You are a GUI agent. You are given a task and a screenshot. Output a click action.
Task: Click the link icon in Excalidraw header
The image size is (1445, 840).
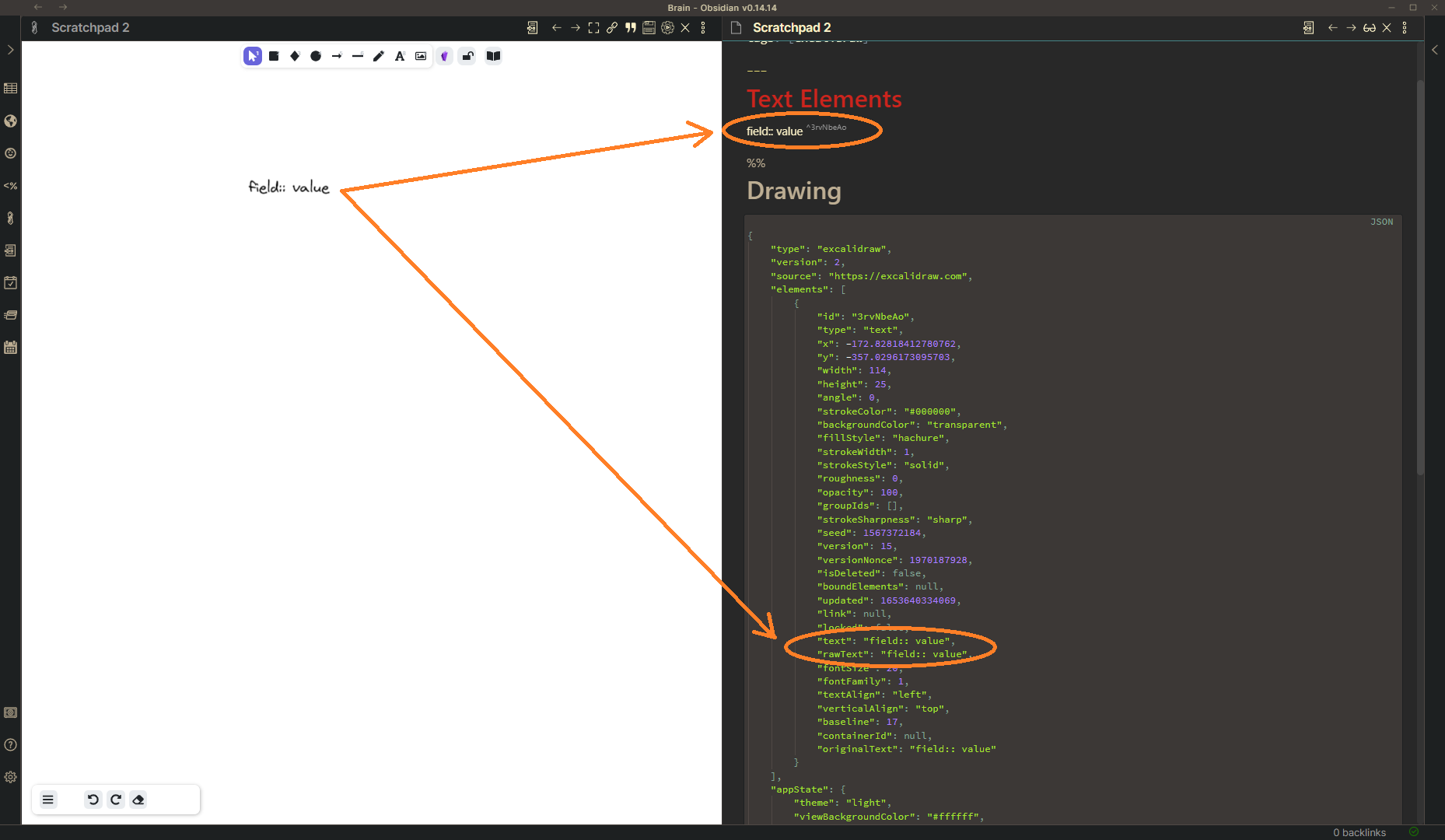click(612, 27)
